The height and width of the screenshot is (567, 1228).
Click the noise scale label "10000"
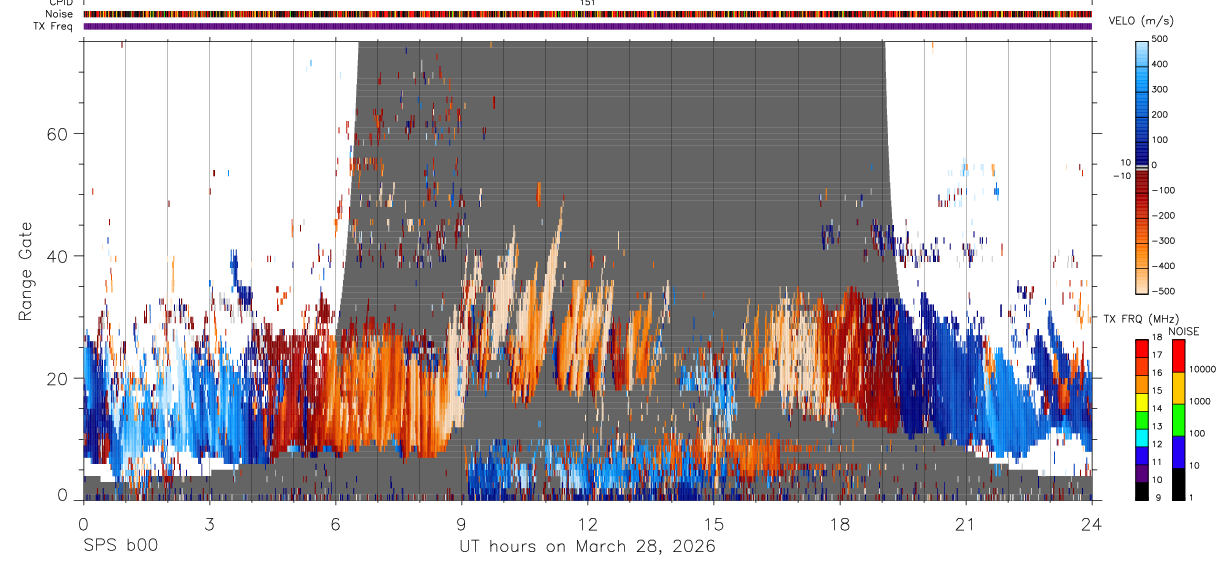1201,369
